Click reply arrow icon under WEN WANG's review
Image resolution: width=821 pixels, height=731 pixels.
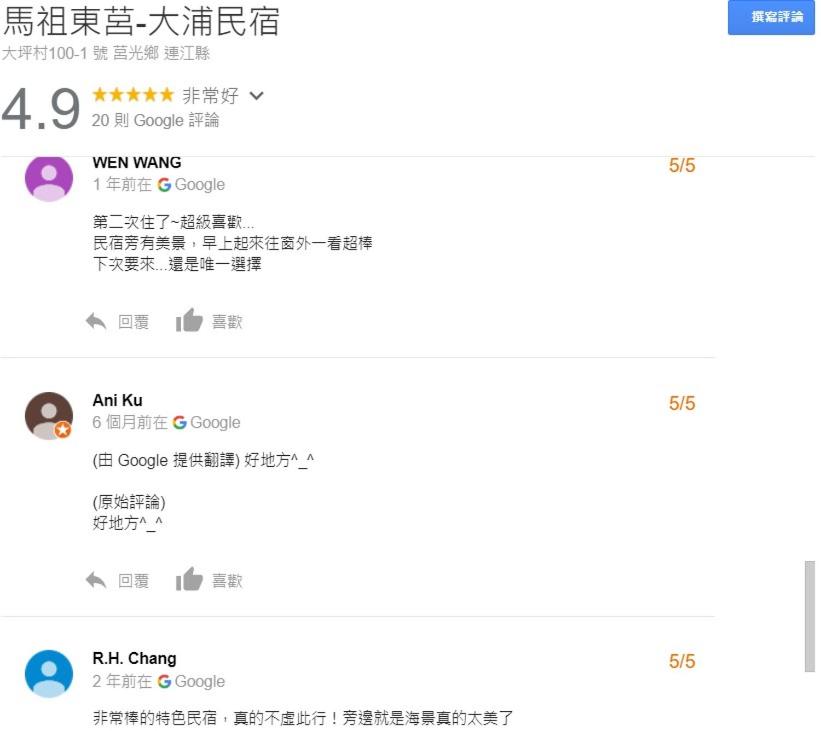[x=96, y=322]
